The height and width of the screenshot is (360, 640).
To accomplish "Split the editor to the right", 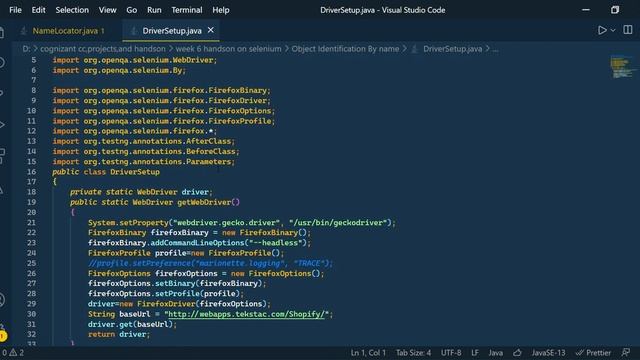I will click(x=628, y=30).
